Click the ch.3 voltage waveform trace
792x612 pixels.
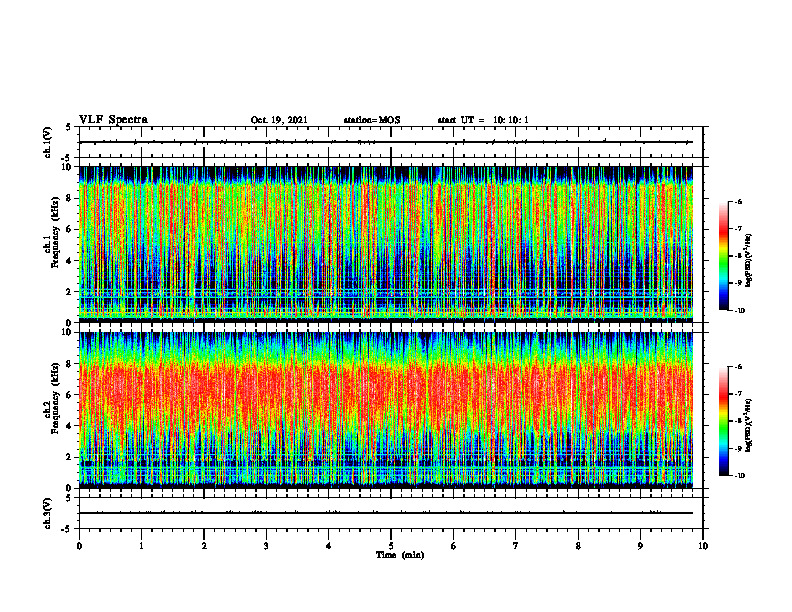pos(386,513)
